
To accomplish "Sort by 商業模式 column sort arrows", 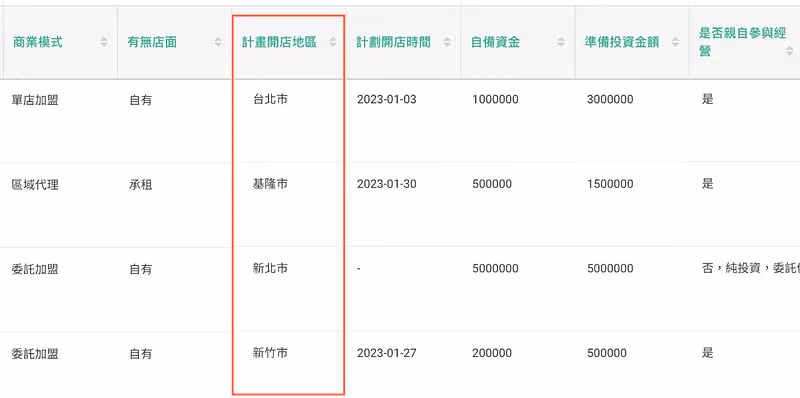I will click(104, 43).
